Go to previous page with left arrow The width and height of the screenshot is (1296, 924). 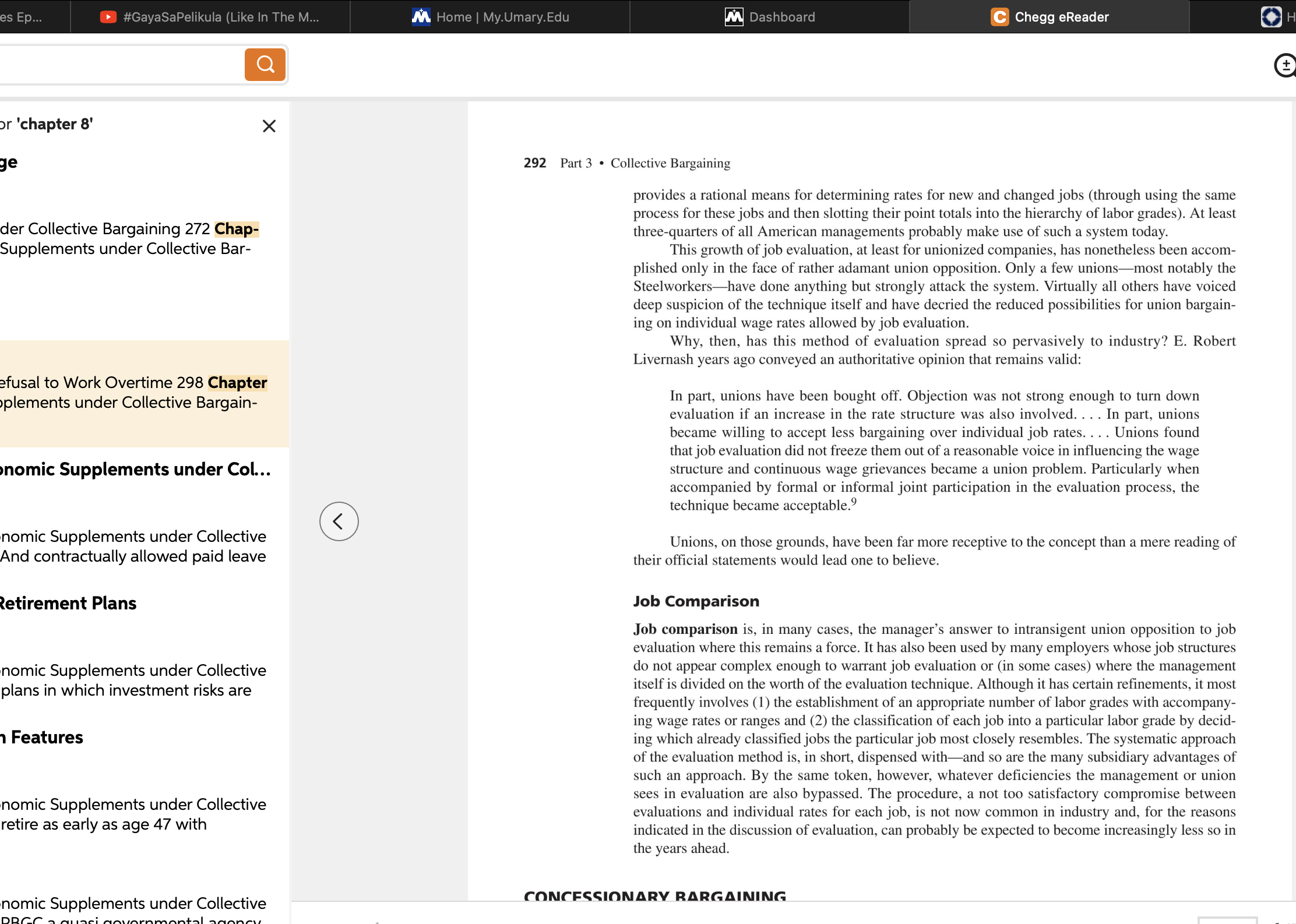[x=339, y=521]
